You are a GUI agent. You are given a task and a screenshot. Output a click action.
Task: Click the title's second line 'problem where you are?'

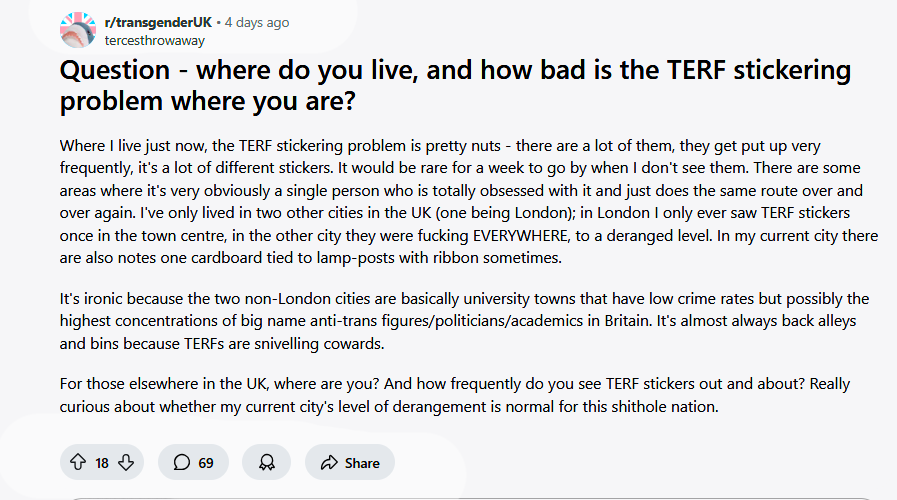coord(208,101)
